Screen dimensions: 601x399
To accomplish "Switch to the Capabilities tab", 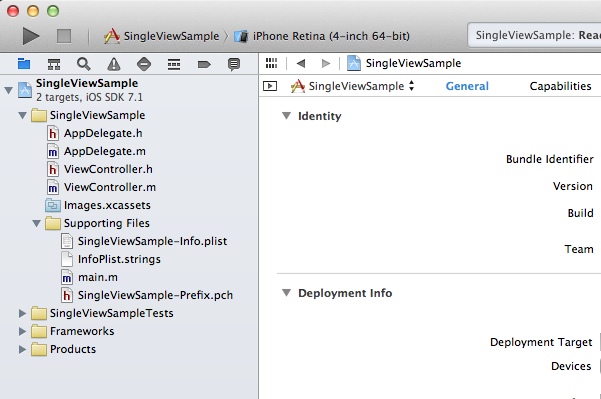I will coord(560,86).
